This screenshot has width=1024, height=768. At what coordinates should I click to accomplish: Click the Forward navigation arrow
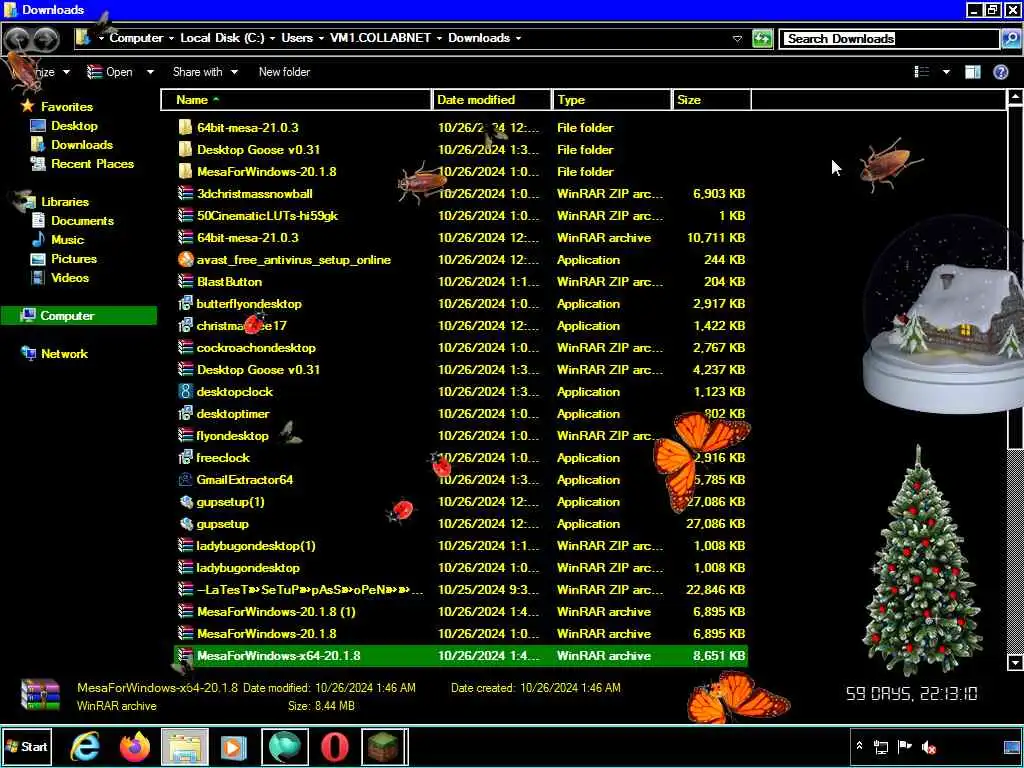point(45,40)
